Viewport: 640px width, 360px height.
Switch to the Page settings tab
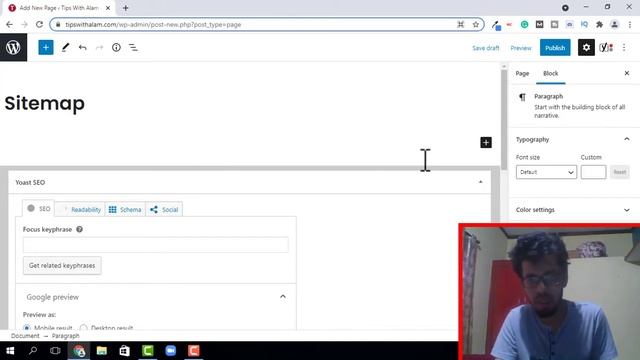(522, 73)
